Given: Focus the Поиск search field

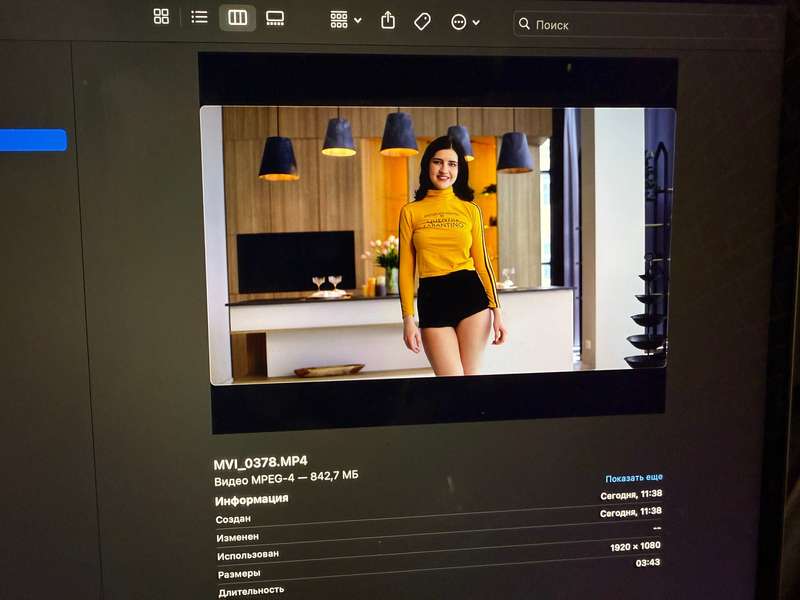Looking at the screenshot, I should (644, 24).
